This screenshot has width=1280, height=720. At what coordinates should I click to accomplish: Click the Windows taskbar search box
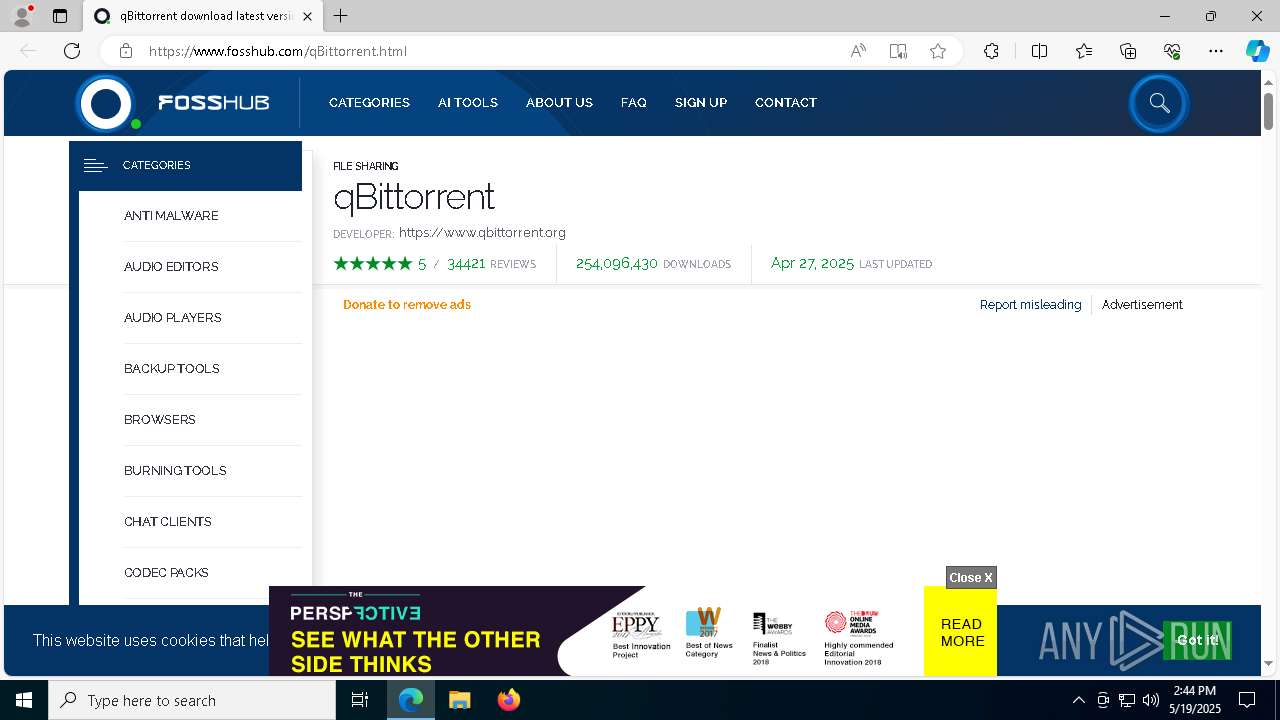[x=192, y=700]
